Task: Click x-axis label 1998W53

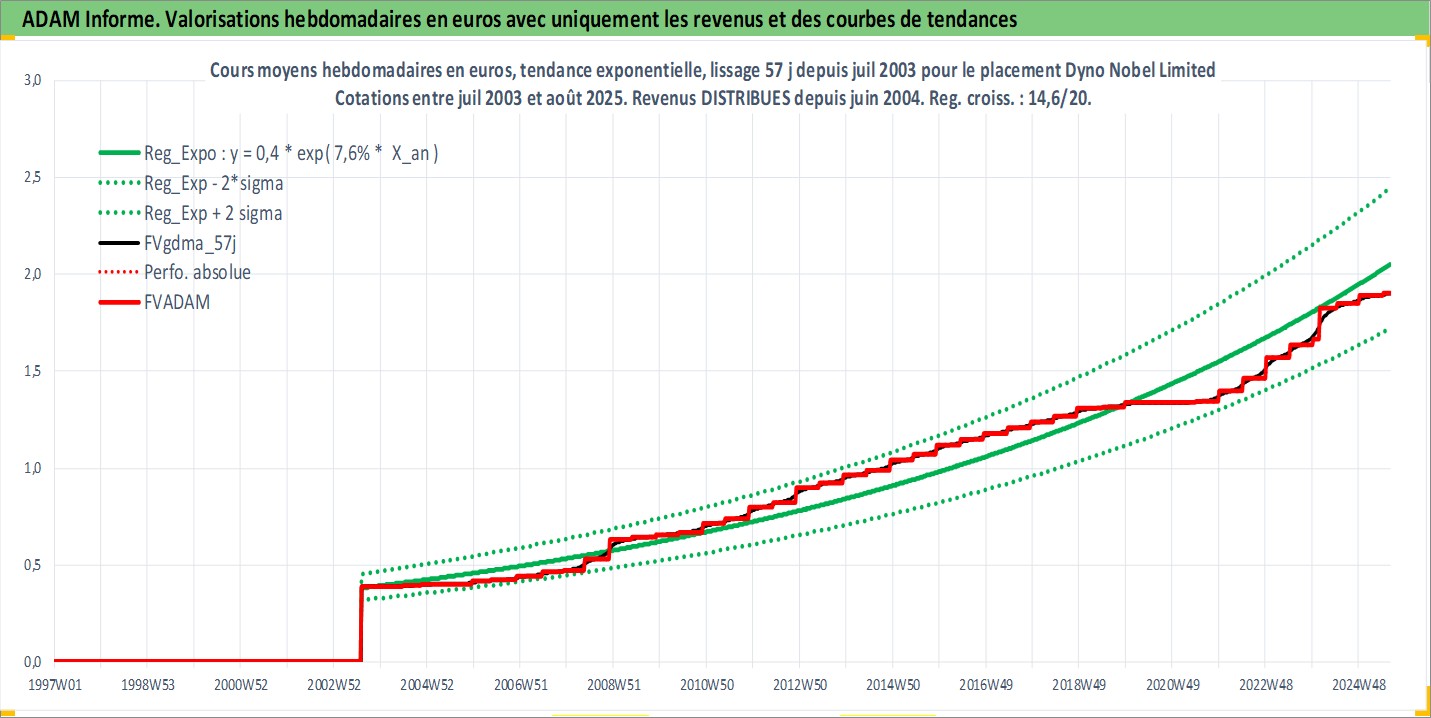Action: 147,686
